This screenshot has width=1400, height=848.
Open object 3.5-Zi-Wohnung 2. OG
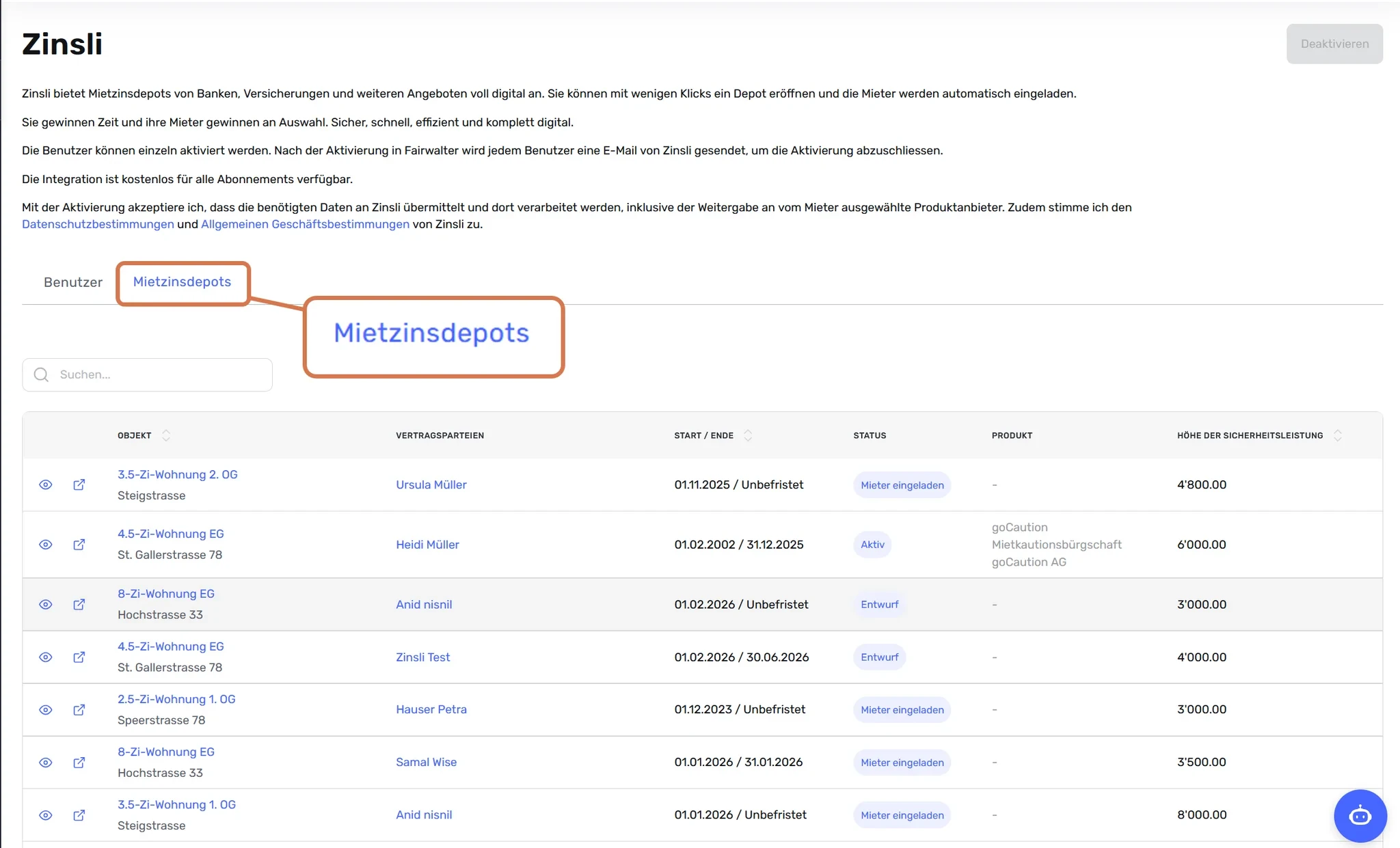point(178,474)
